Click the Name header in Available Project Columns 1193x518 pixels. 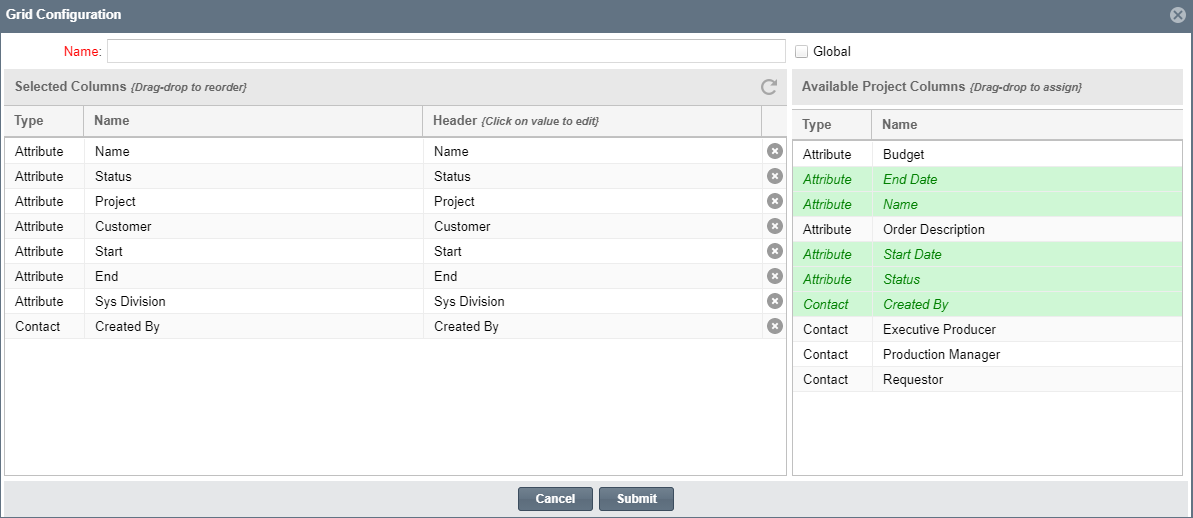1027,125
